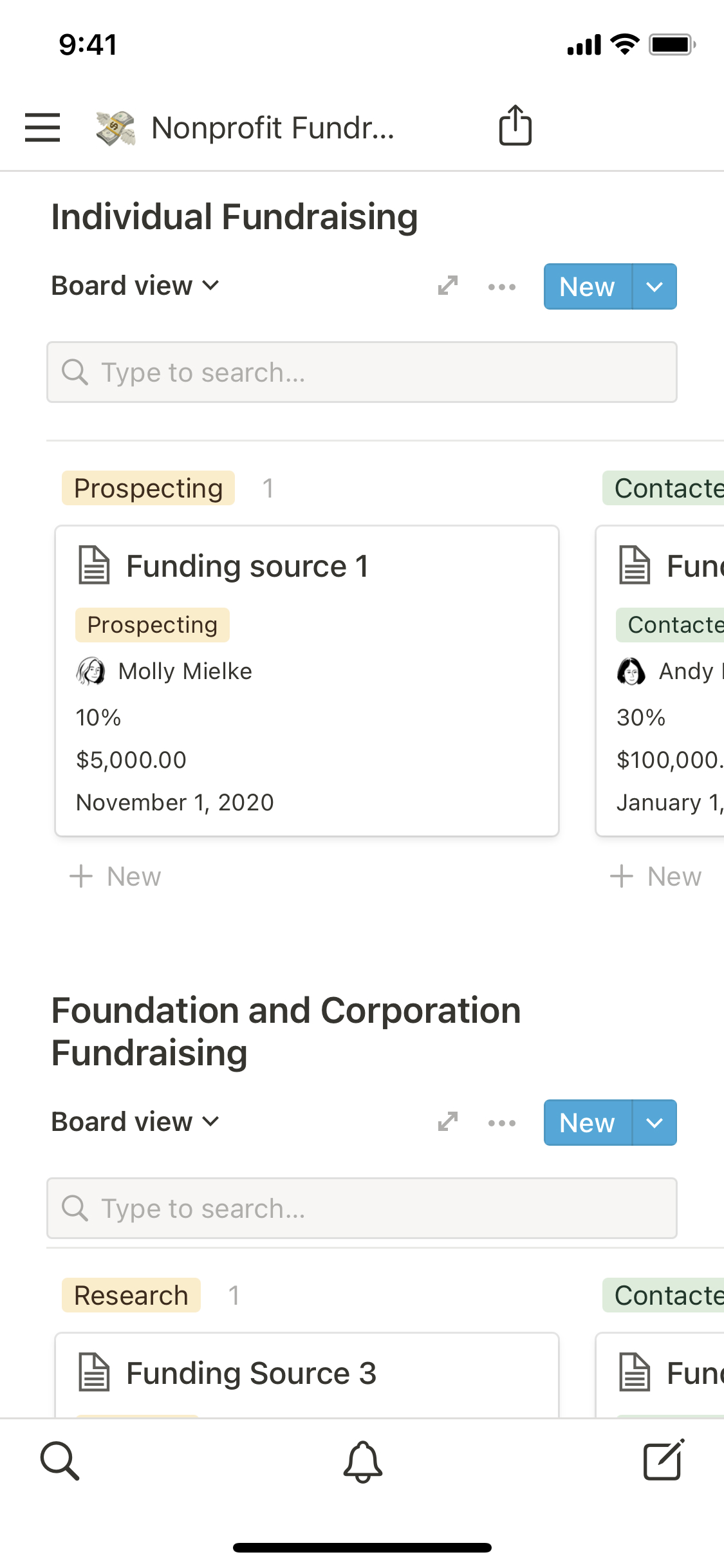This screenshot has height=1568, width=724.
Task: Open the hamburger sidebar menu
Action: 42,127
